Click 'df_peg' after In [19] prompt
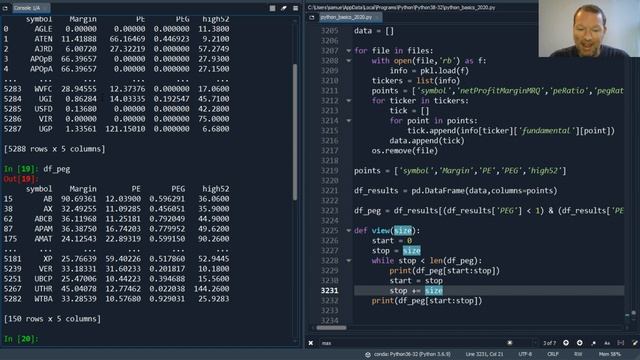Viewport: 640px width, 360px height. coord(57,169)
